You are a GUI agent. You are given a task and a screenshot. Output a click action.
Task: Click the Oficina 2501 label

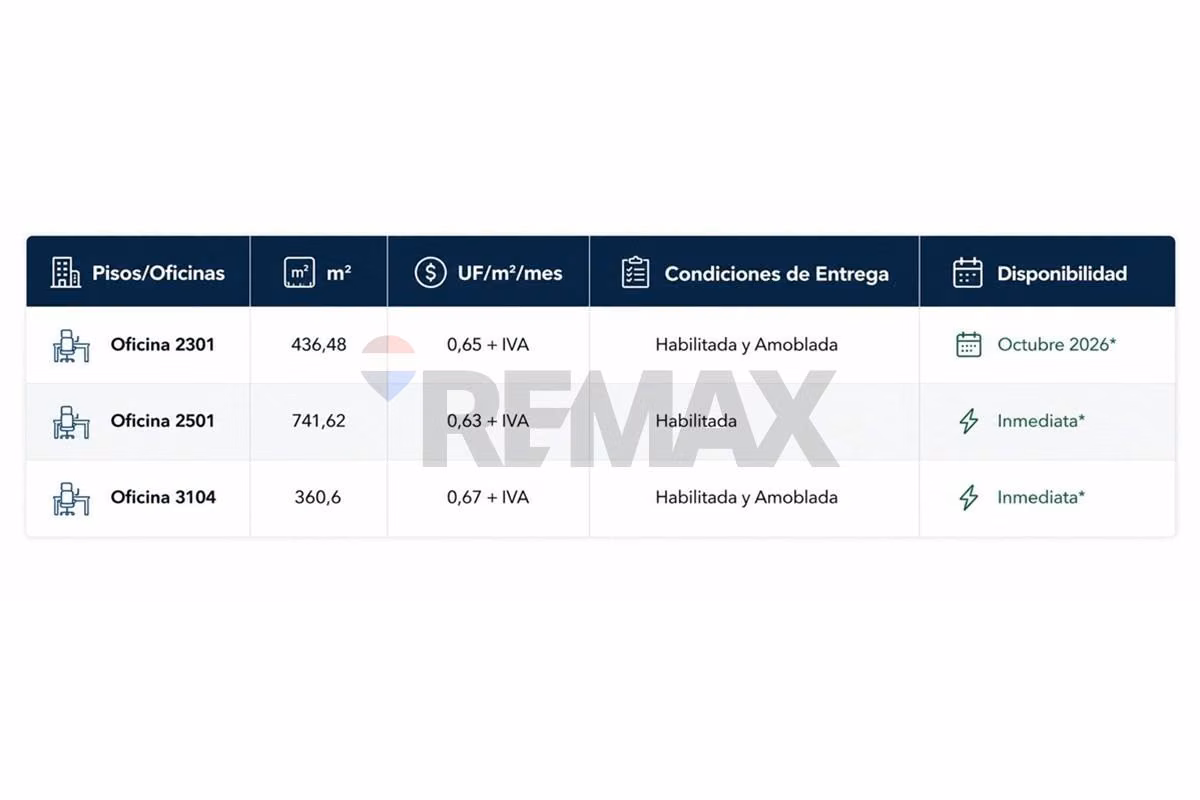tap(162, 421)
